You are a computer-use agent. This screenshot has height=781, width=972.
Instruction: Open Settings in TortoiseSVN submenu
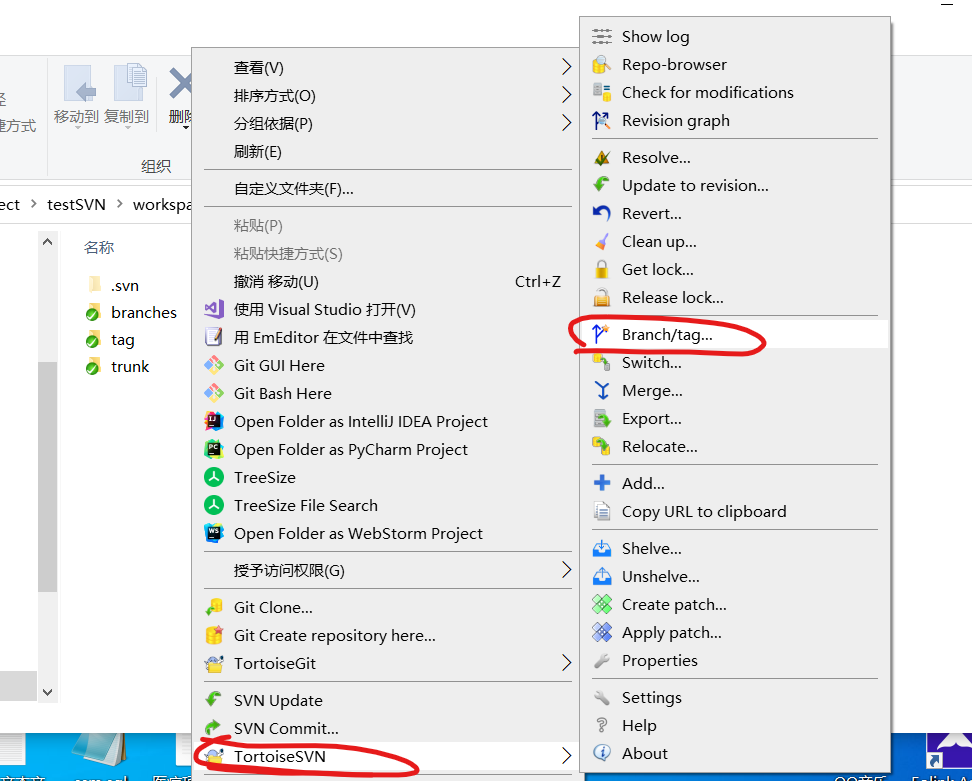pos(735,697)
